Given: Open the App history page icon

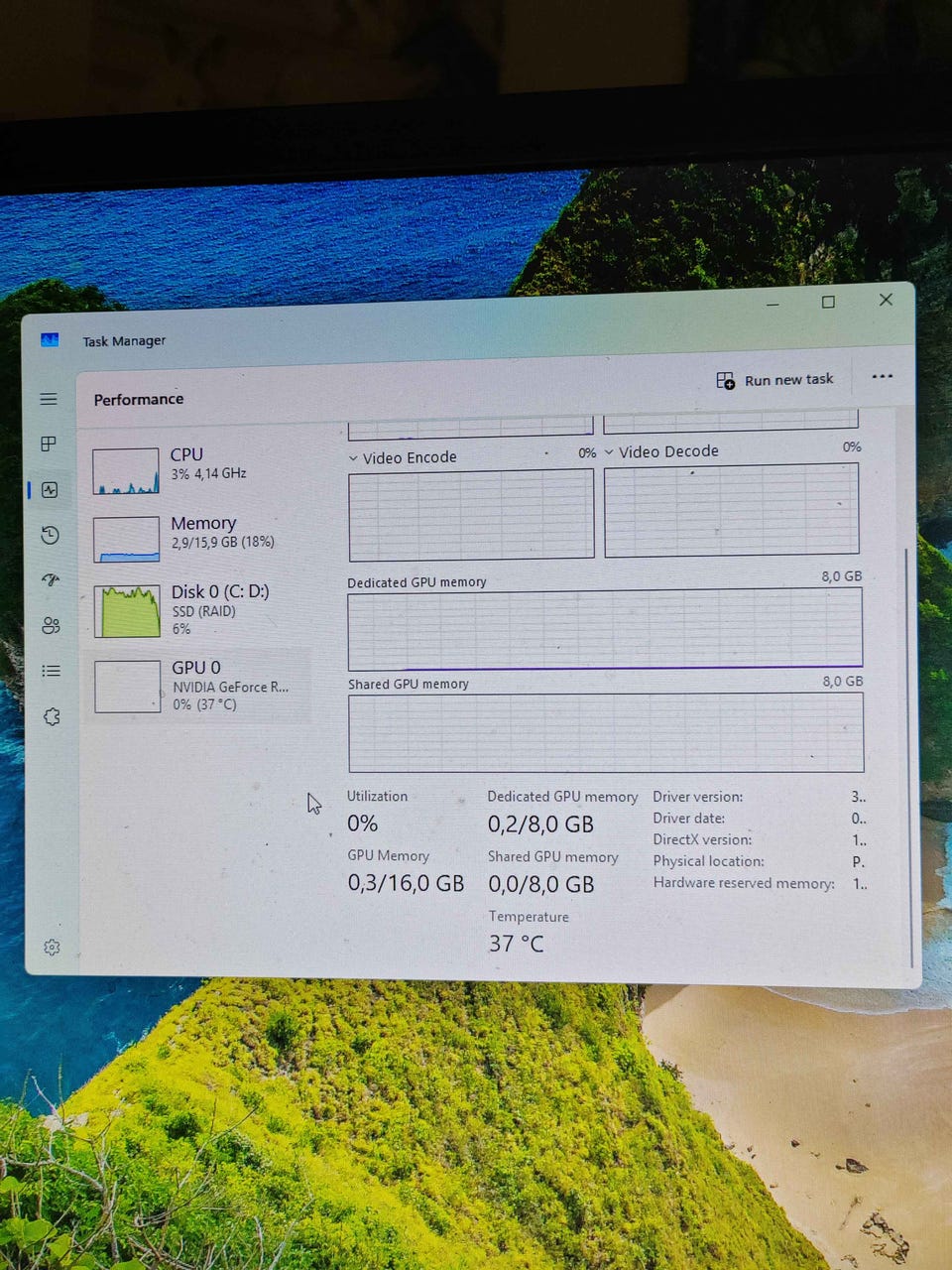Looking at the screenshot, I should (x=51, y=535).
